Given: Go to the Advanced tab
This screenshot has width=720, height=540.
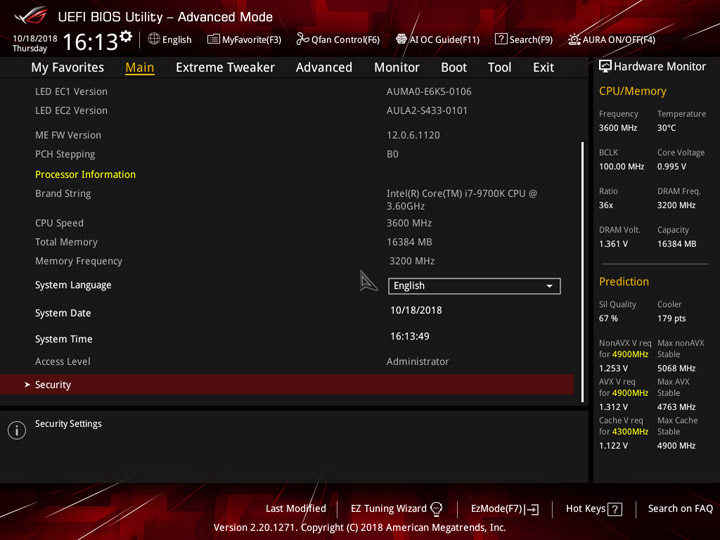Looking at the screenshot, I should pyautogui.click(x=324, y=68).
